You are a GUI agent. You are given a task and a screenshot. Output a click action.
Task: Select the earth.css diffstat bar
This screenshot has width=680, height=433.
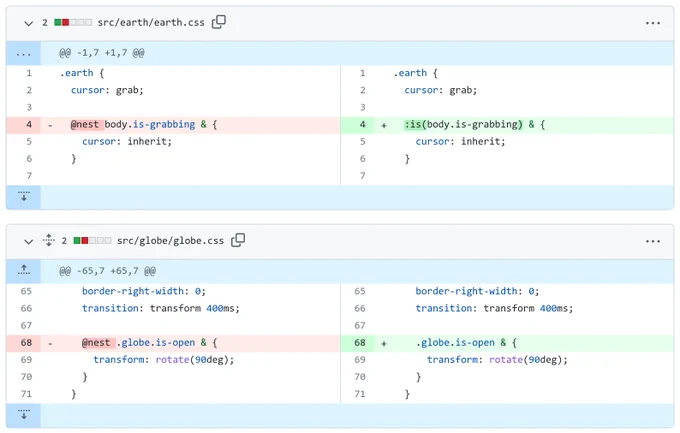point(73,23)
